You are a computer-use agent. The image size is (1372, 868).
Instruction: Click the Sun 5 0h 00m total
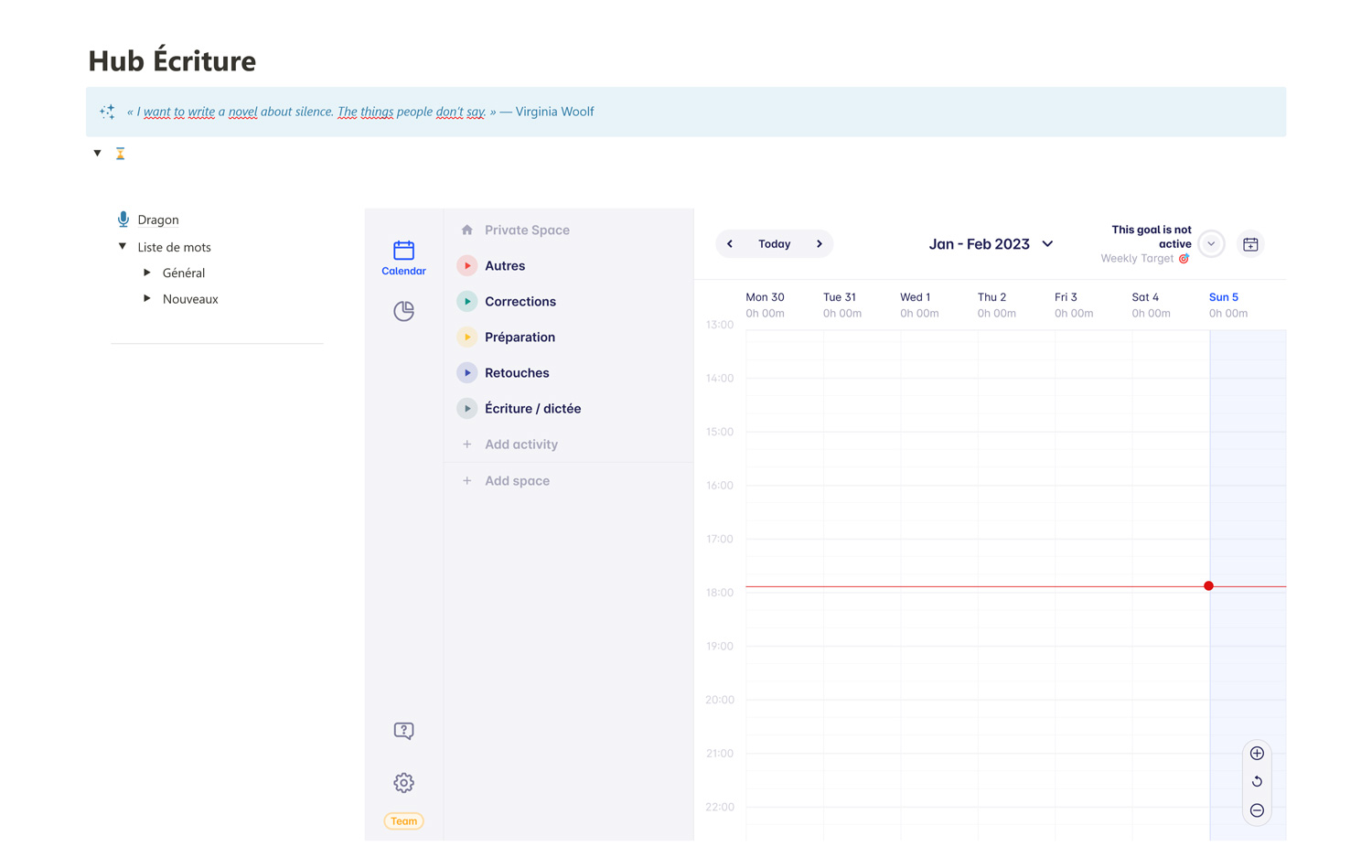1228,314
